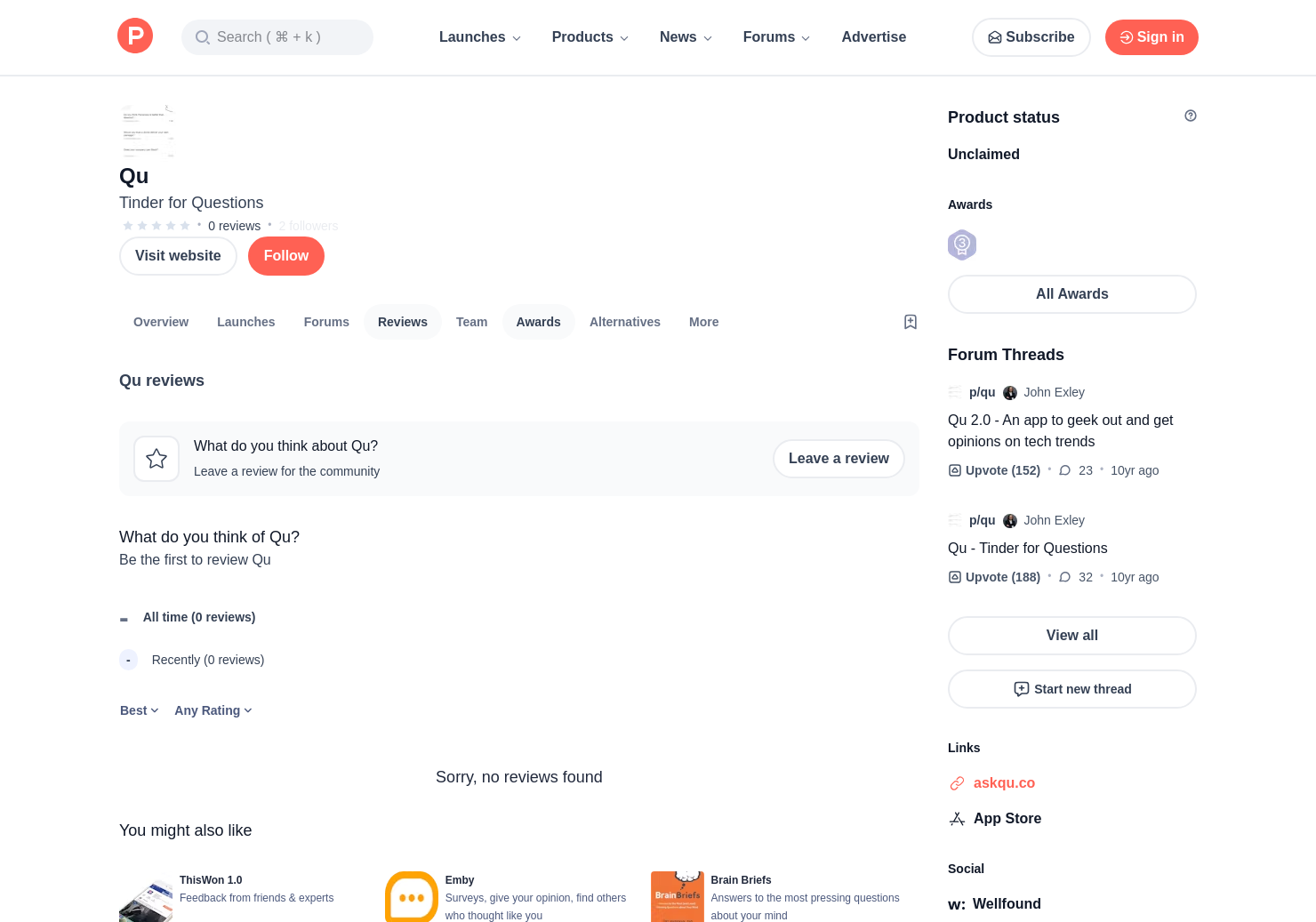This screenshot has width=1316, height=922.
Task: Click the star icon in review box
Action: coord(156,459)
